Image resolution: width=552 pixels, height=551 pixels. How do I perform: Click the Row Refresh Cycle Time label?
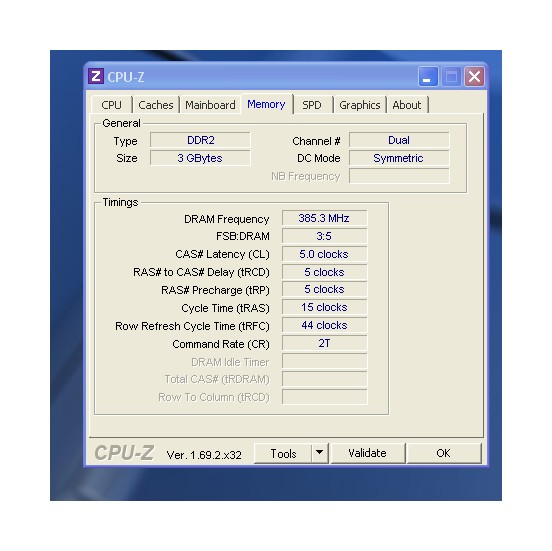click(x=192, y=326)
